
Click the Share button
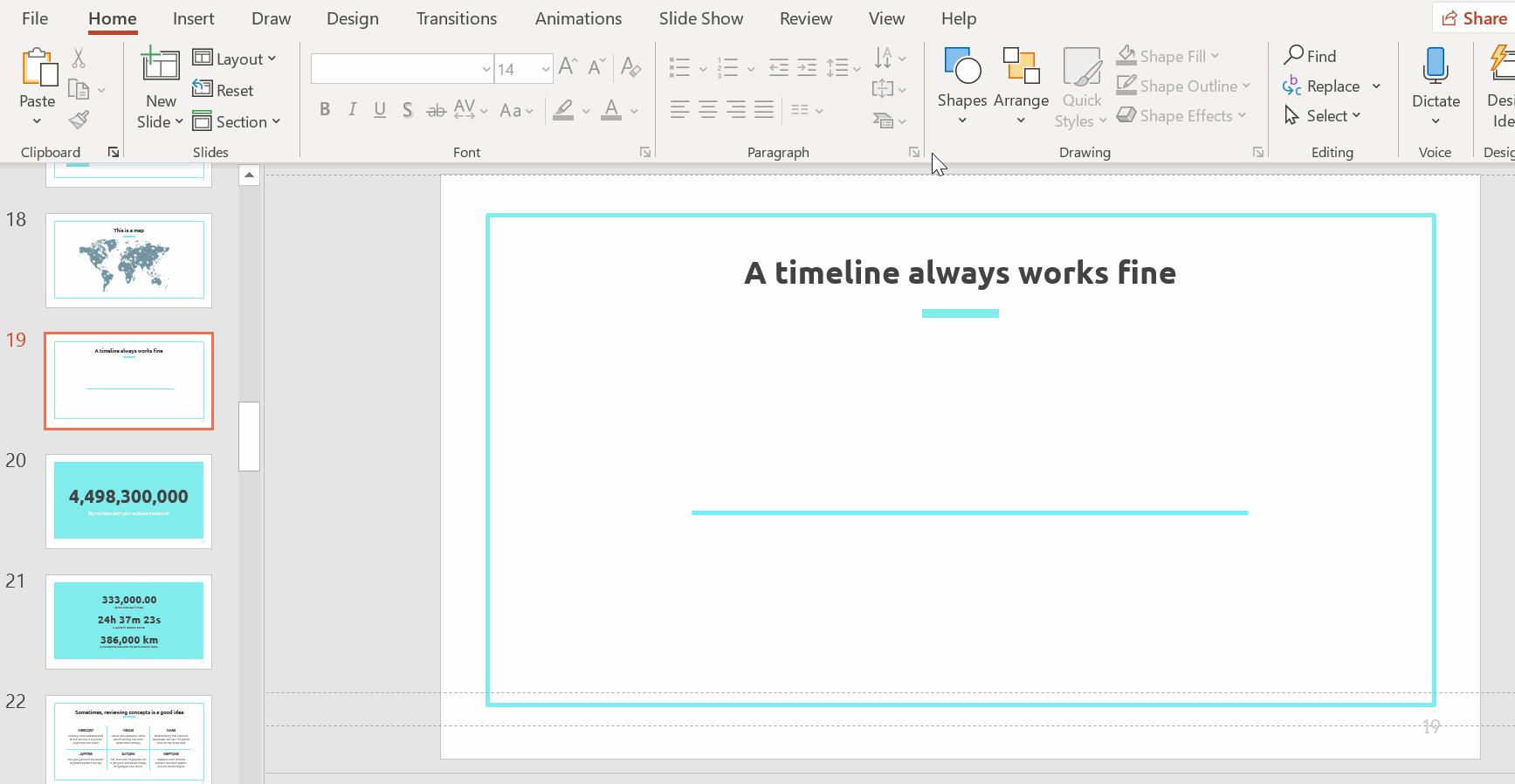click(x=1474, y=18)
